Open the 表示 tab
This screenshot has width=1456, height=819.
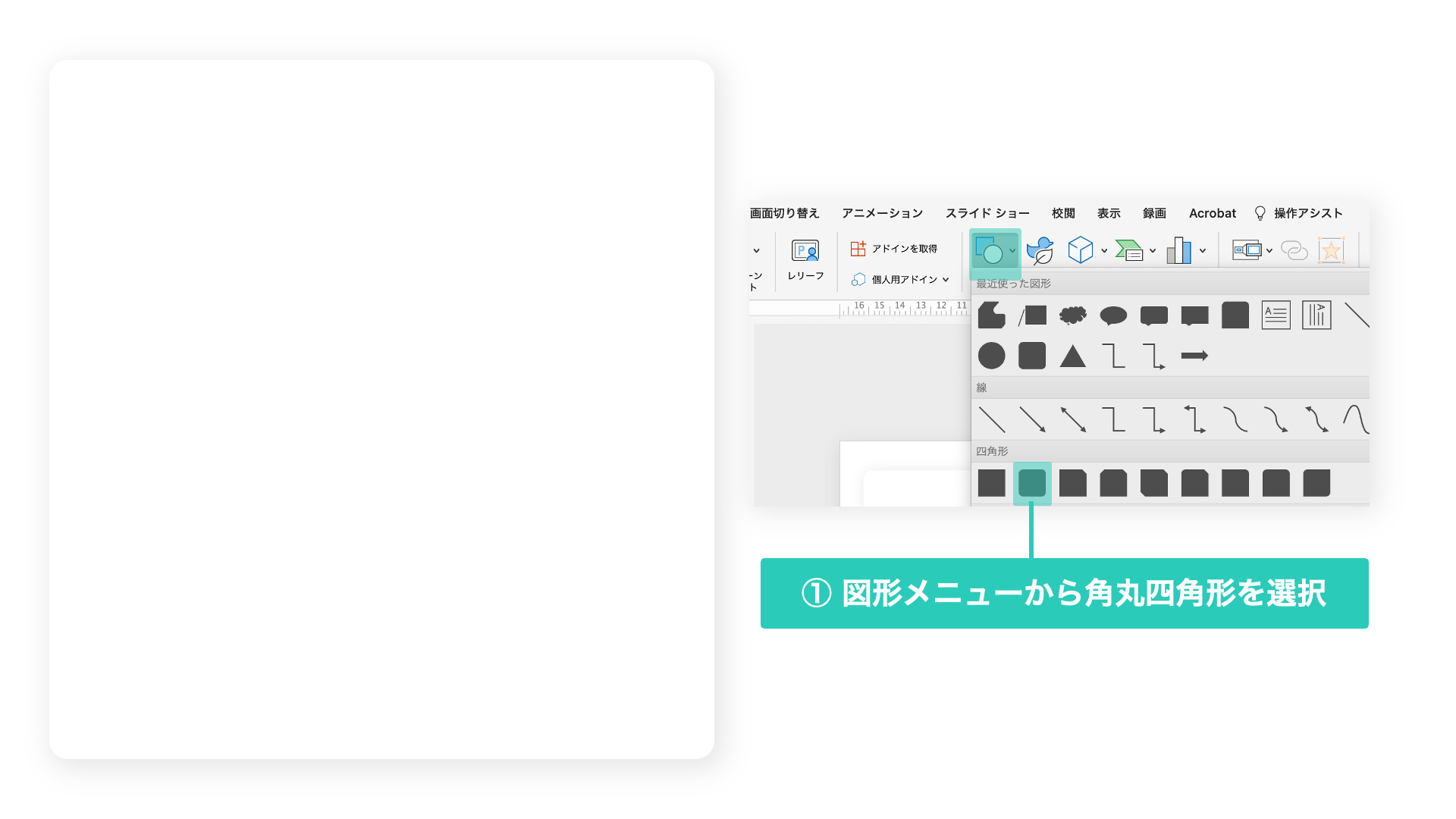coord(1109,213)
